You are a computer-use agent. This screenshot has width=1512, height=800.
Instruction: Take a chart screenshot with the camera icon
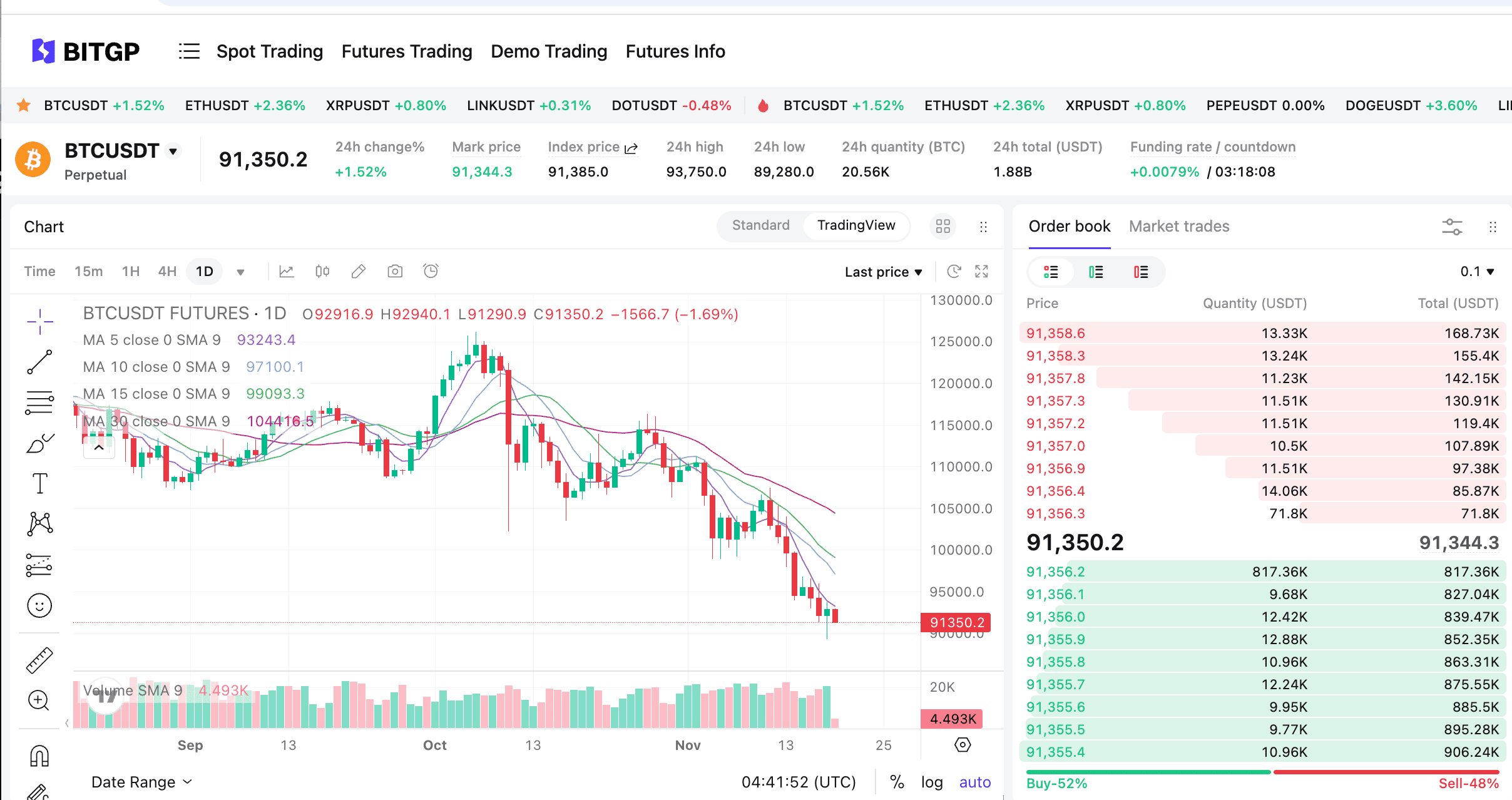(x=395, y=271)
